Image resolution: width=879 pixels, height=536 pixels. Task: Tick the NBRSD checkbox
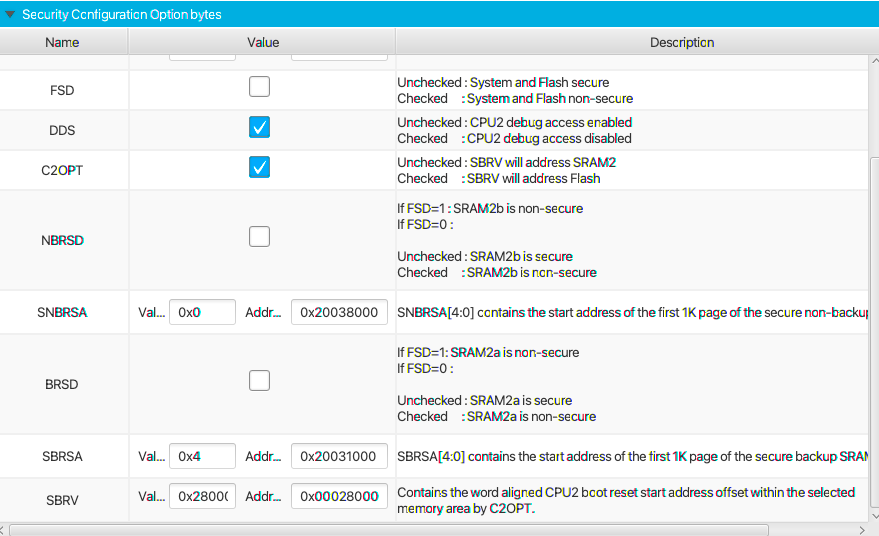click(x=259, y=237)
